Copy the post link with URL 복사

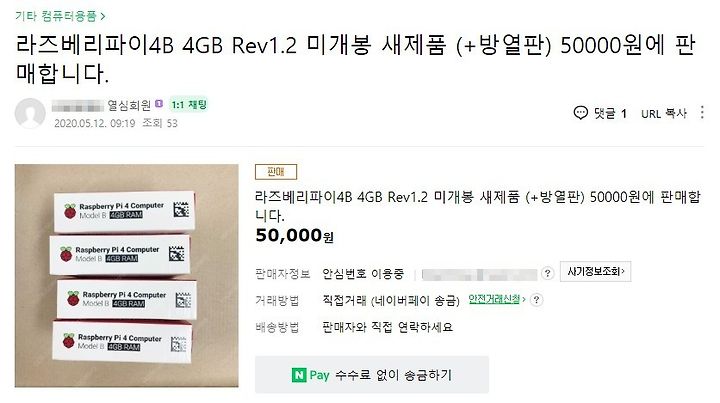[664, 113]
